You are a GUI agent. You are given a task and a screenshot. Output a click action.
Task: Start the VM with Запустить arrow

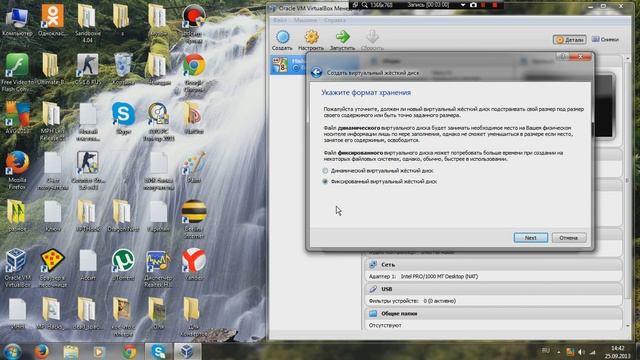(x=342, y=37)
